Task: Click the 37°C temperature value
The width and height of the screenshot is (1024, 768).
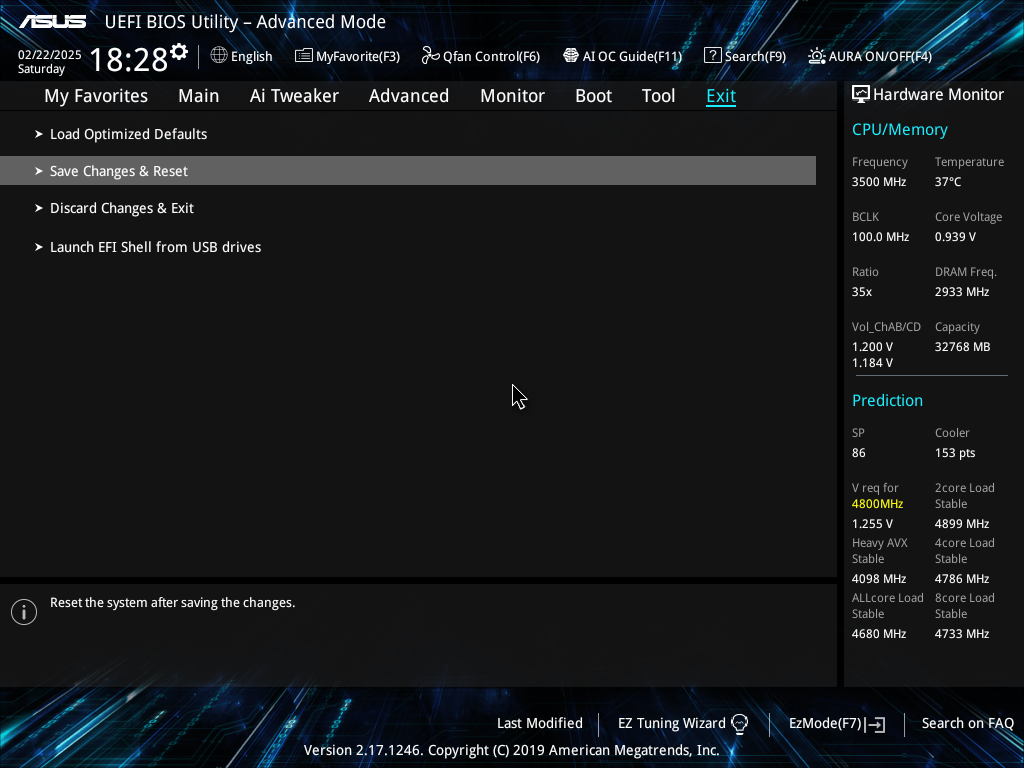Action: (948, 182)
